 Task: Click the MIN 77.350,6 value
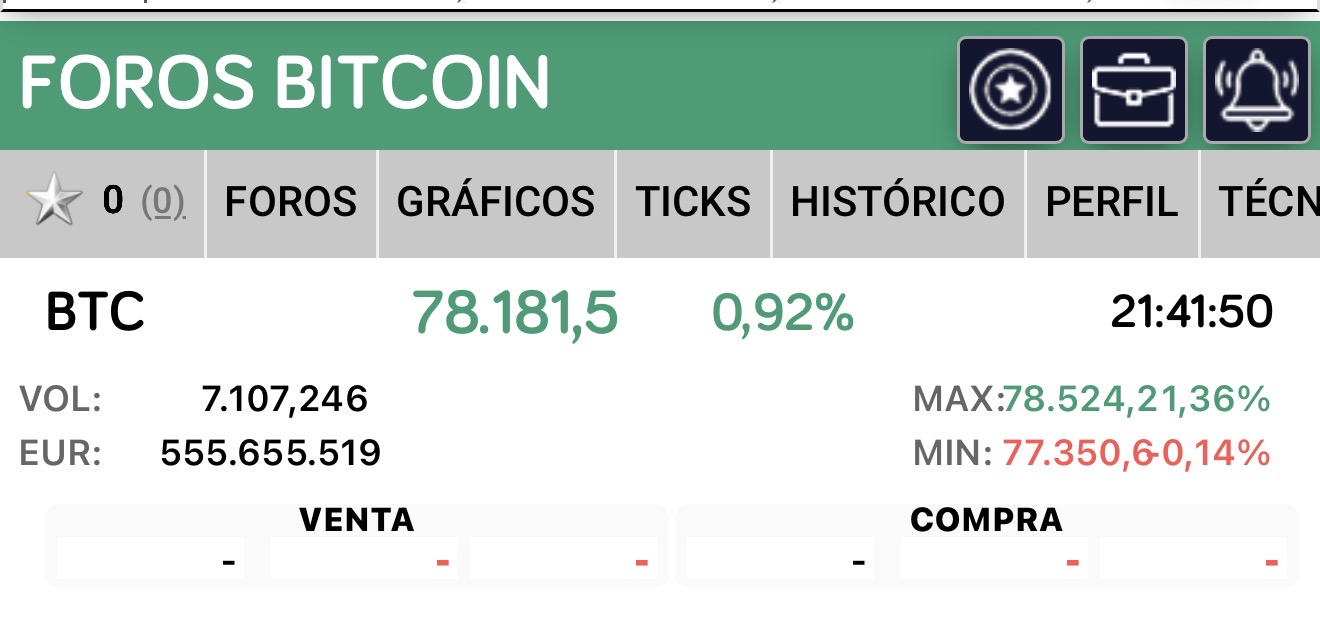[1077, 454]
